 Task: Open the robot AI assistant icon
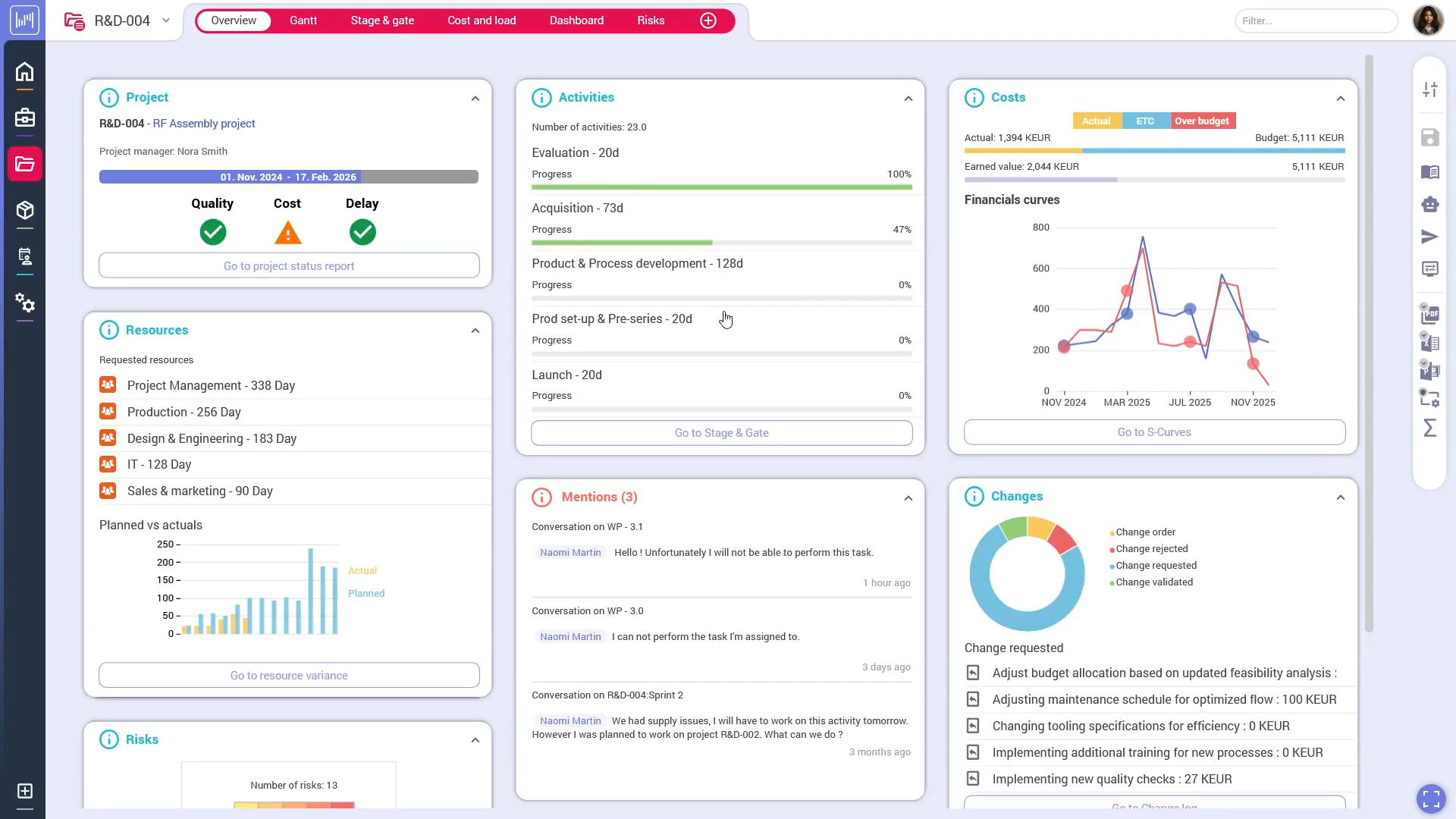click(1431, 204)
